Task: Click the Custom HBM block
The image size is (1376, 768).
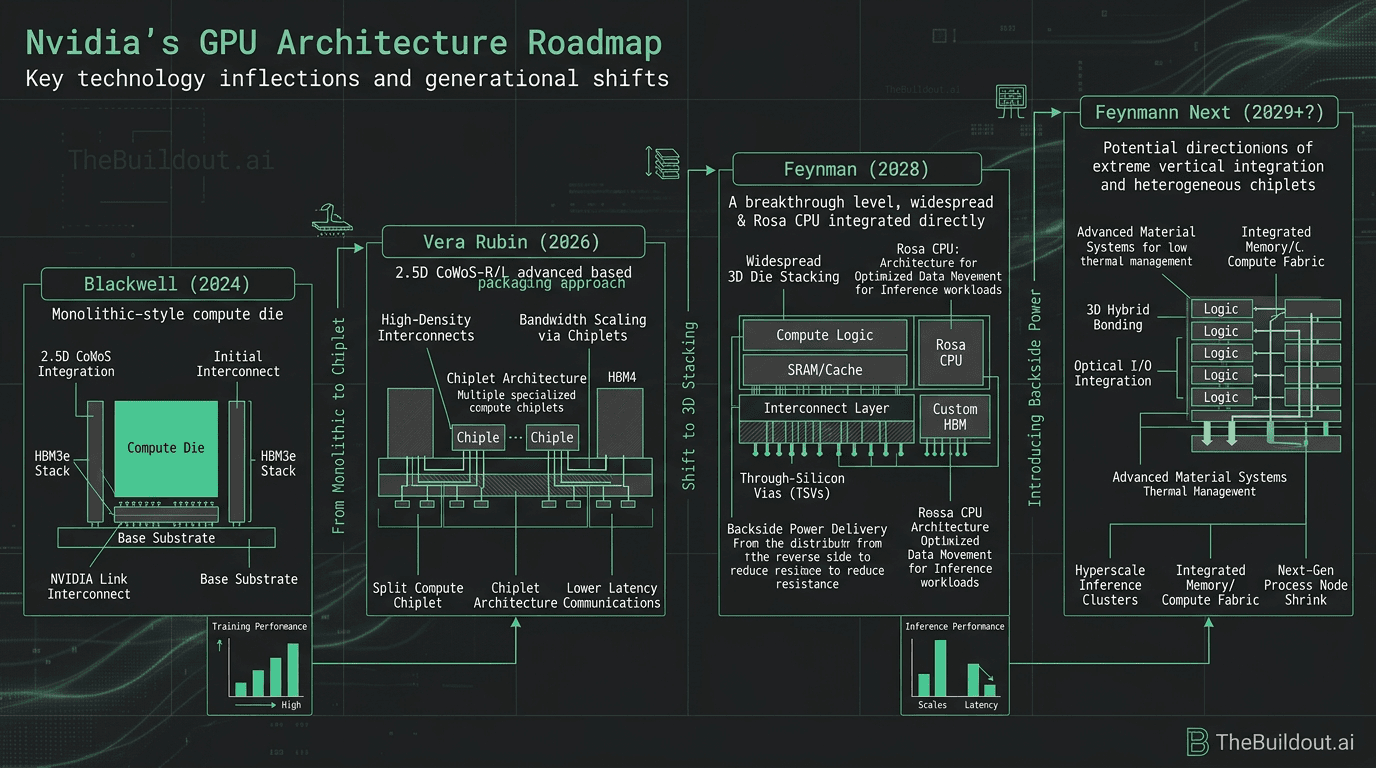Action: click(x=955, y=416)
